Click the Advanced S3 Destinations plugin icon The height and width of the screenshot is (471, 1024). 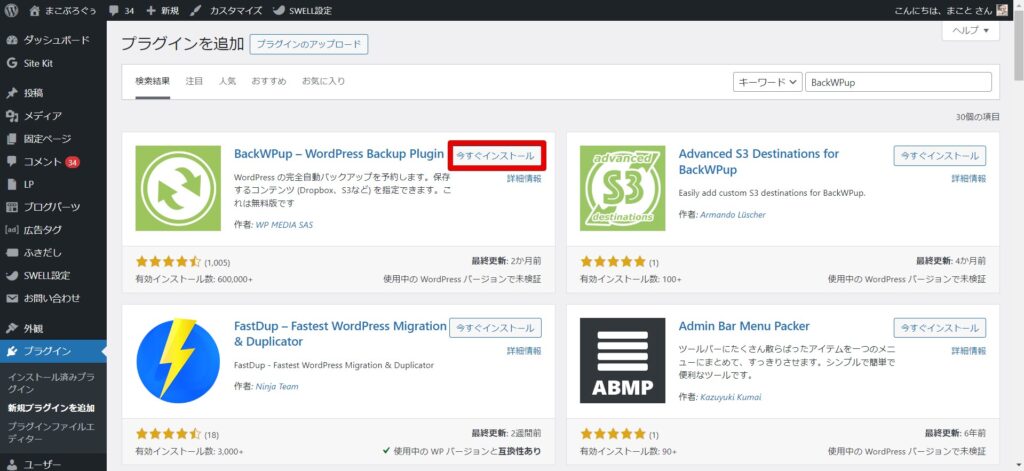[x=622, y=188]
